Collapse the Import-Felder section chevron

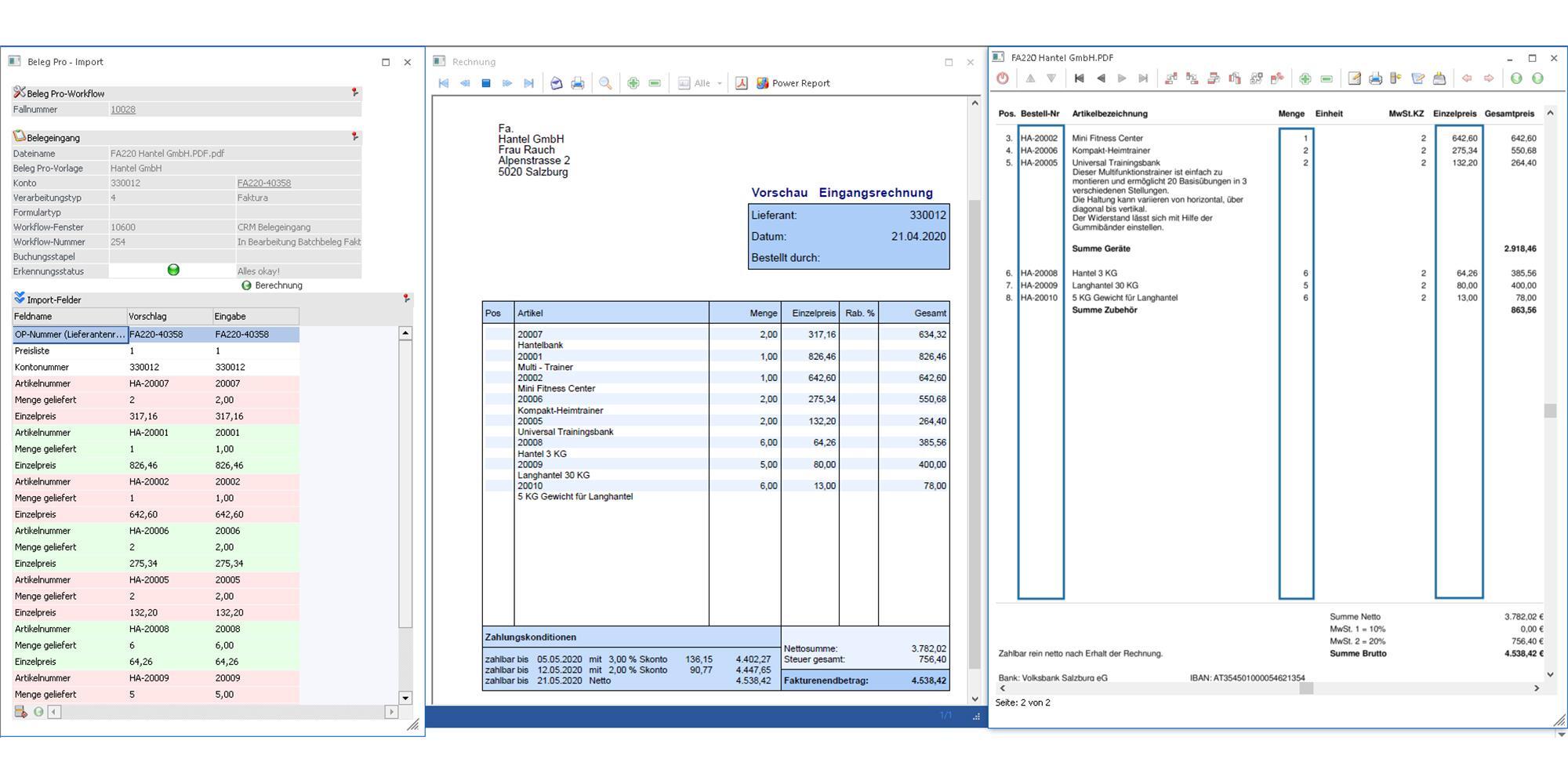pos(20,299)
